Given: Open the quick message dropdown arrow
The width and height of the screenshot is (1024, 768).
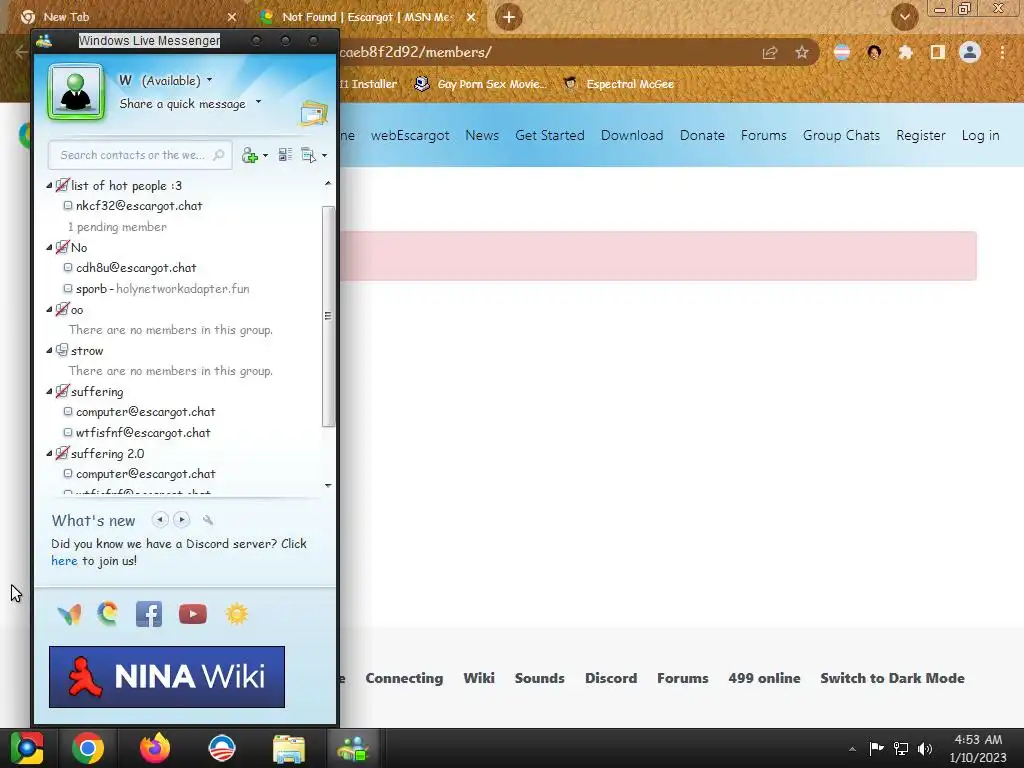Looking at the screenshot, I should [259, 102].
